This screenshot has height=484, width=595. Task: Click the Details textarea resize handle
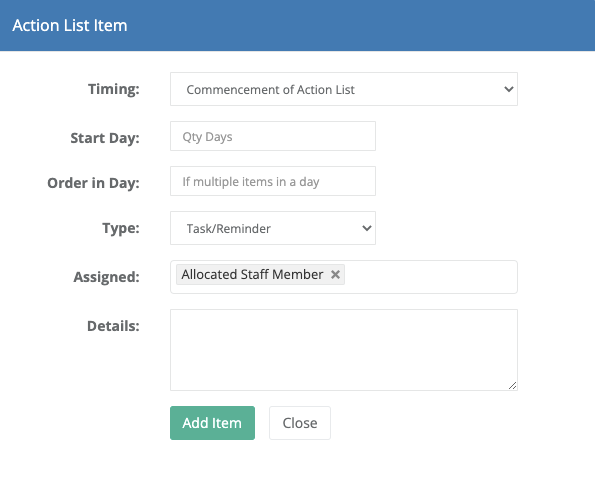point(512,386)
